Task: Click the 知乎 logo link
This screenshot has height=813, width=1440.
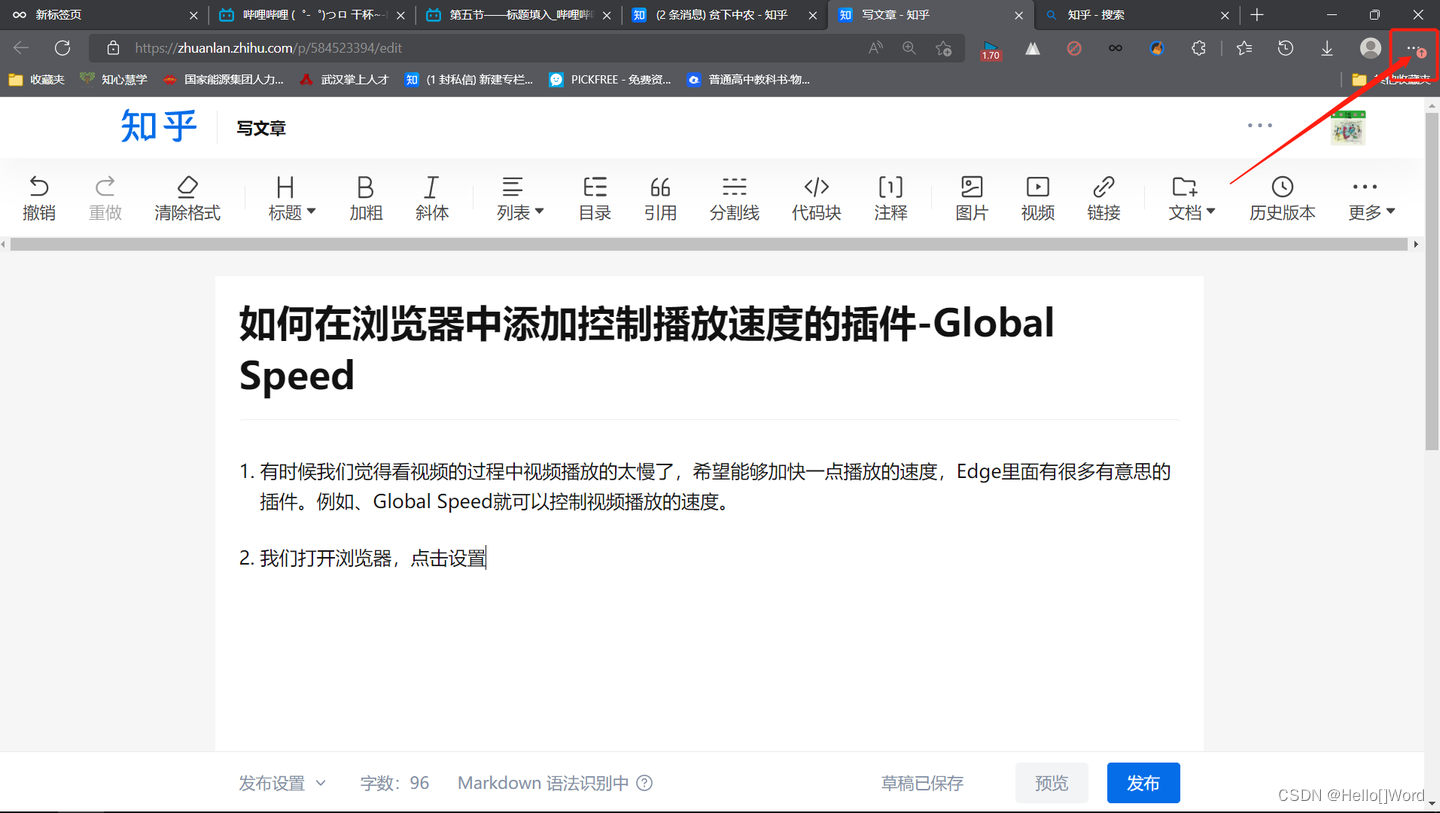Action: pos(159,127)
